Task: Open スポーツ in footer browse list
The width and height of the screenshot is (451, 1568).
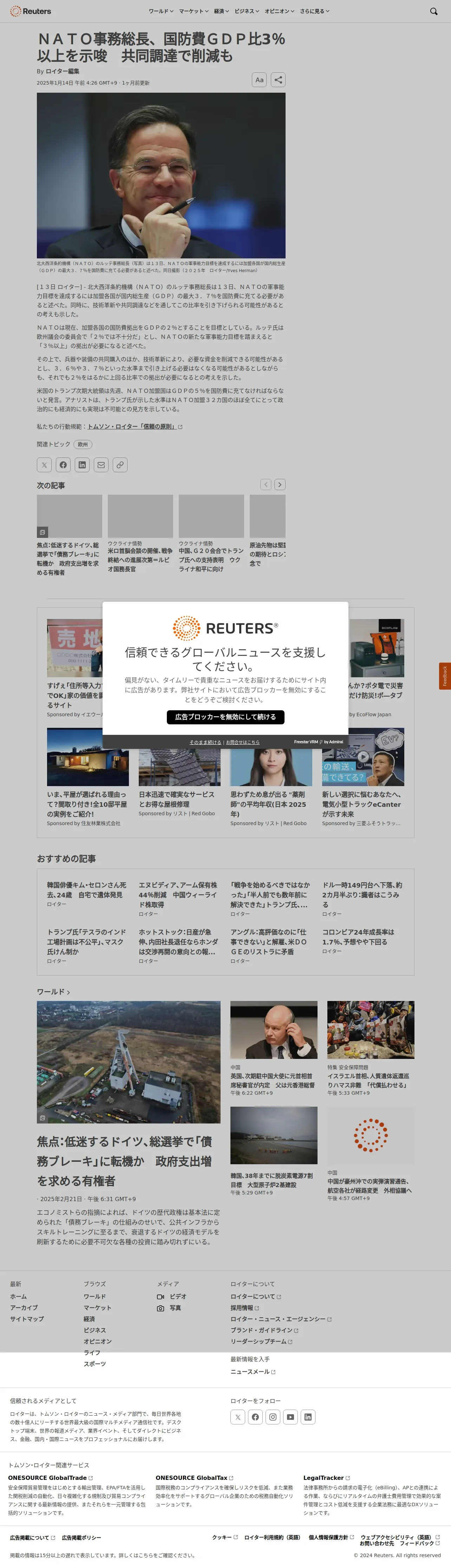Action: click(x=95, y=1364)
